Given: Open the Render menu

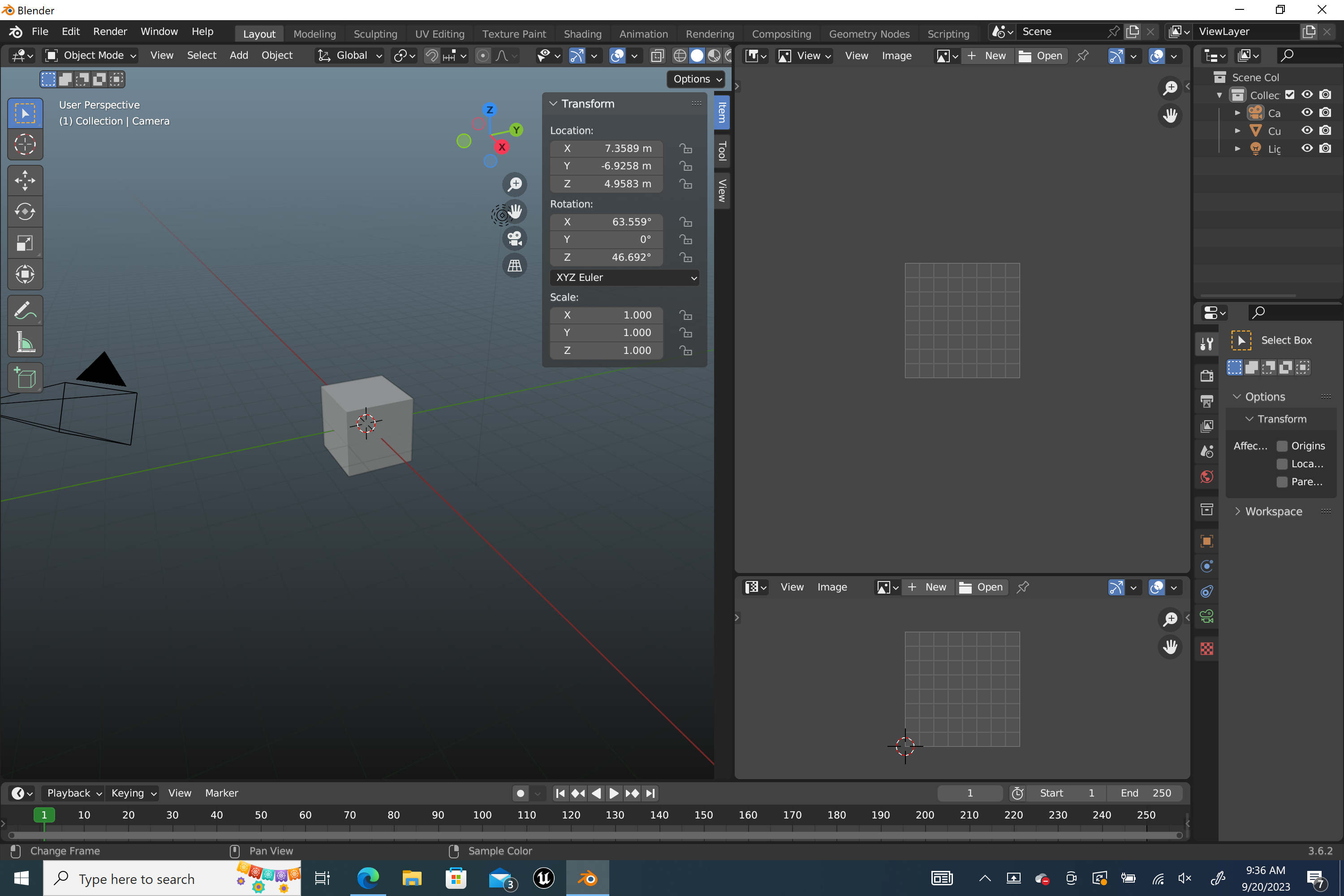Looking at the screenshot, I should click(110, 31).
